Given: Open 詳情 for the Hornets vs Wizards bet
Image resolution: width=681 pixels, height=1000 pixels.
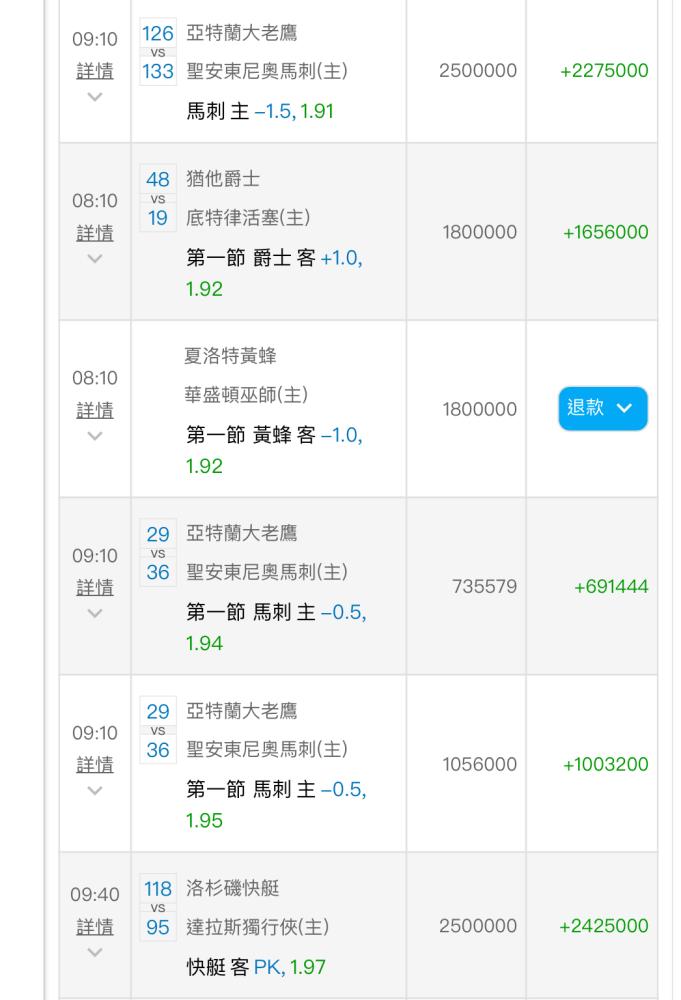Looking at the screenshot, I should pyautogui.click(x=95, y=410).
